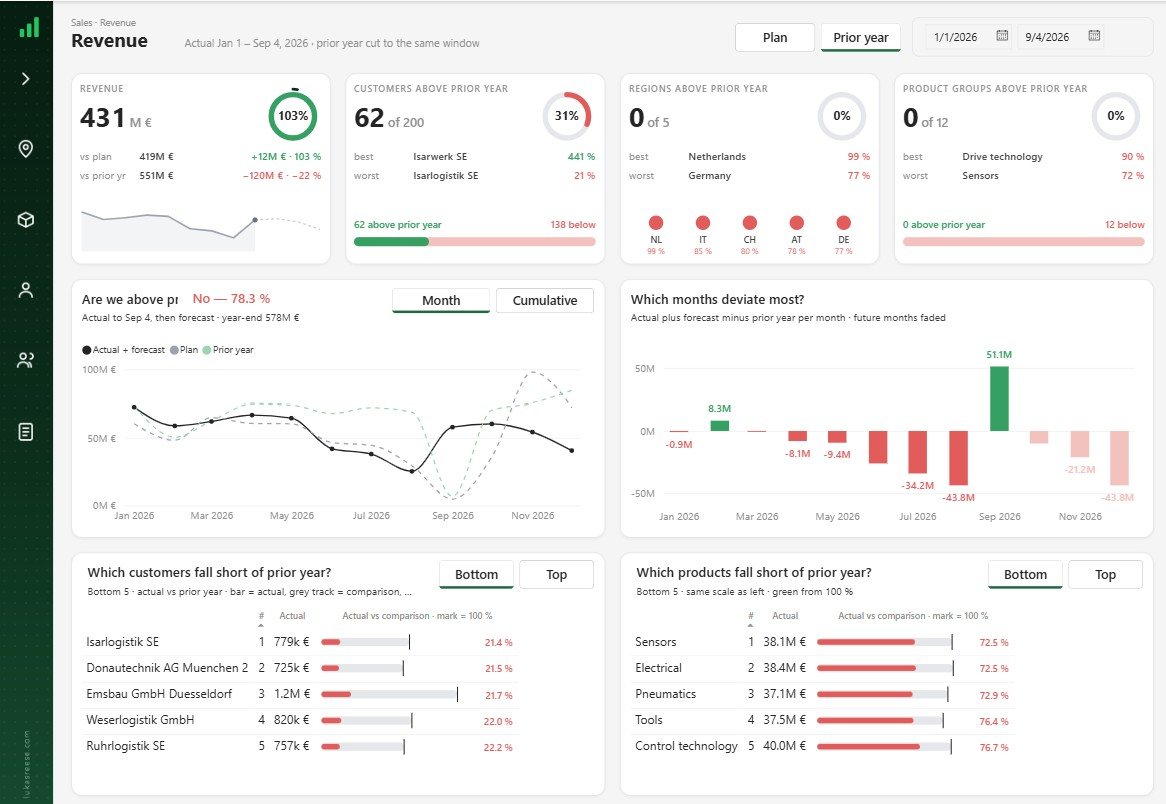Select the IT region red dot
This screenshot has height=804, width=1166.
click(x=703, y=222)
